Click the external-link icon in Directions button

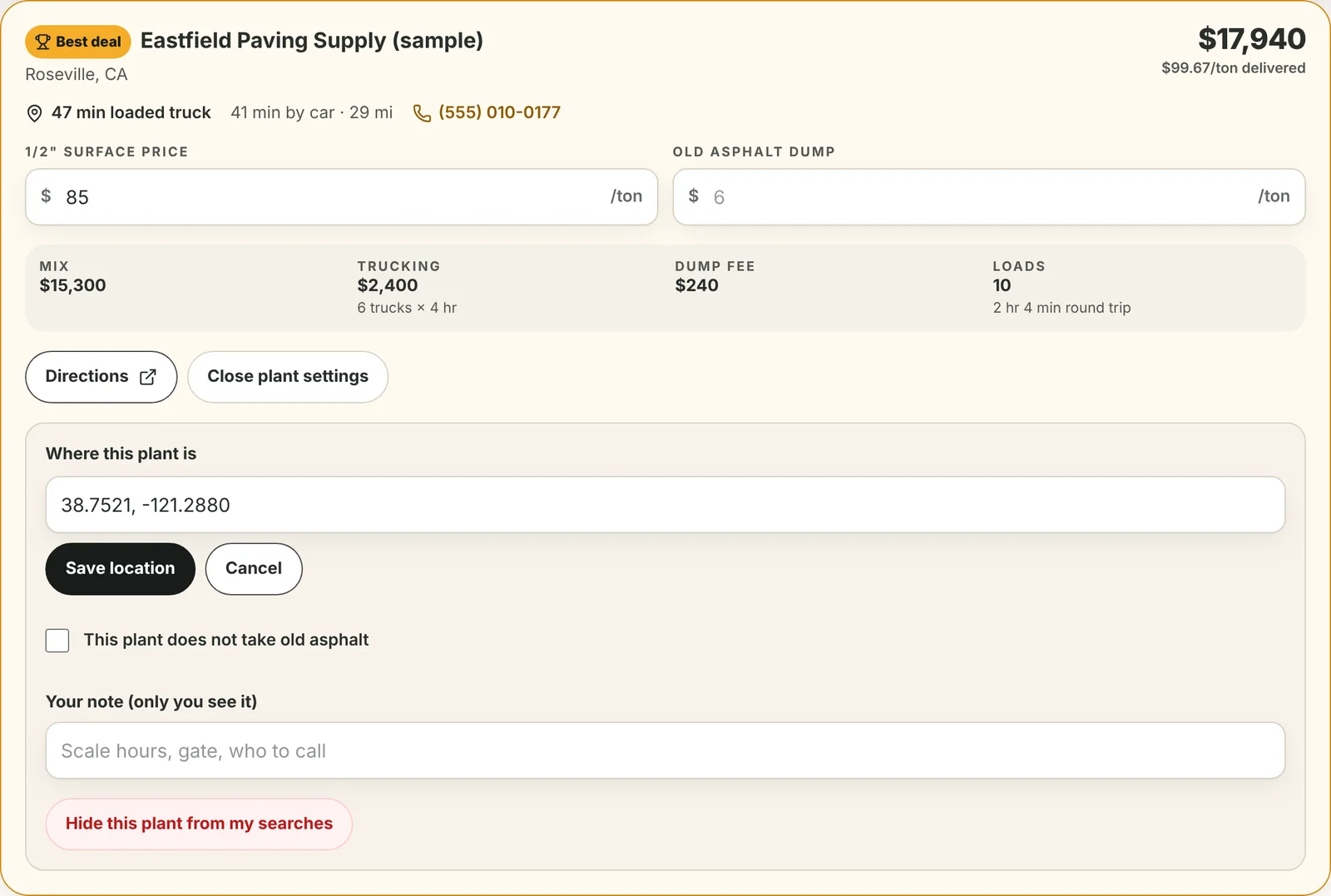pos(148,377)
